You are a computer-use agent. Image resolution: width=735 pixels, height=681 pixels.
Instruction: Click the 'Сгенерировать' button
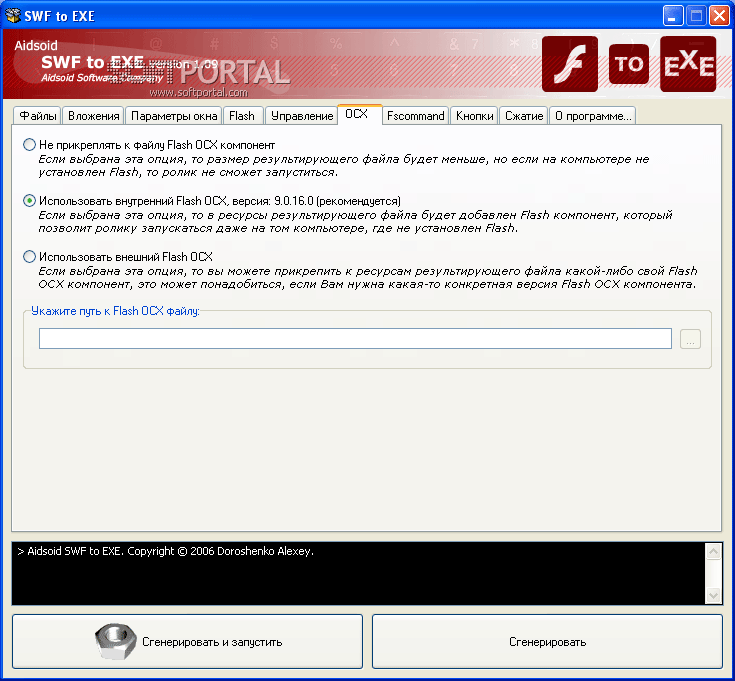[x=547, y=641]
